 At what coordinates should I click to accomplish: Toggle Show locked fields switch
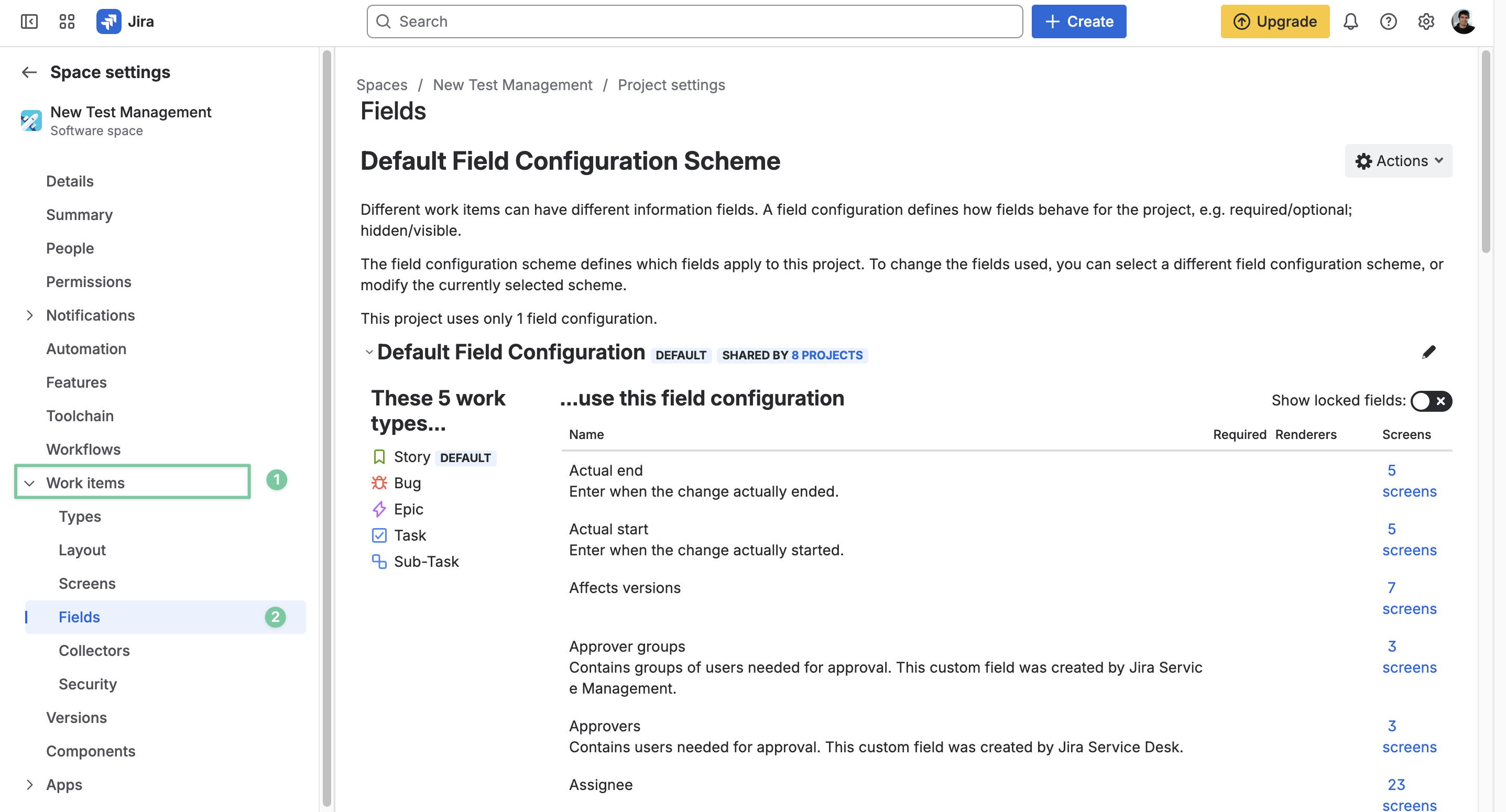[x=1431, y=401]
